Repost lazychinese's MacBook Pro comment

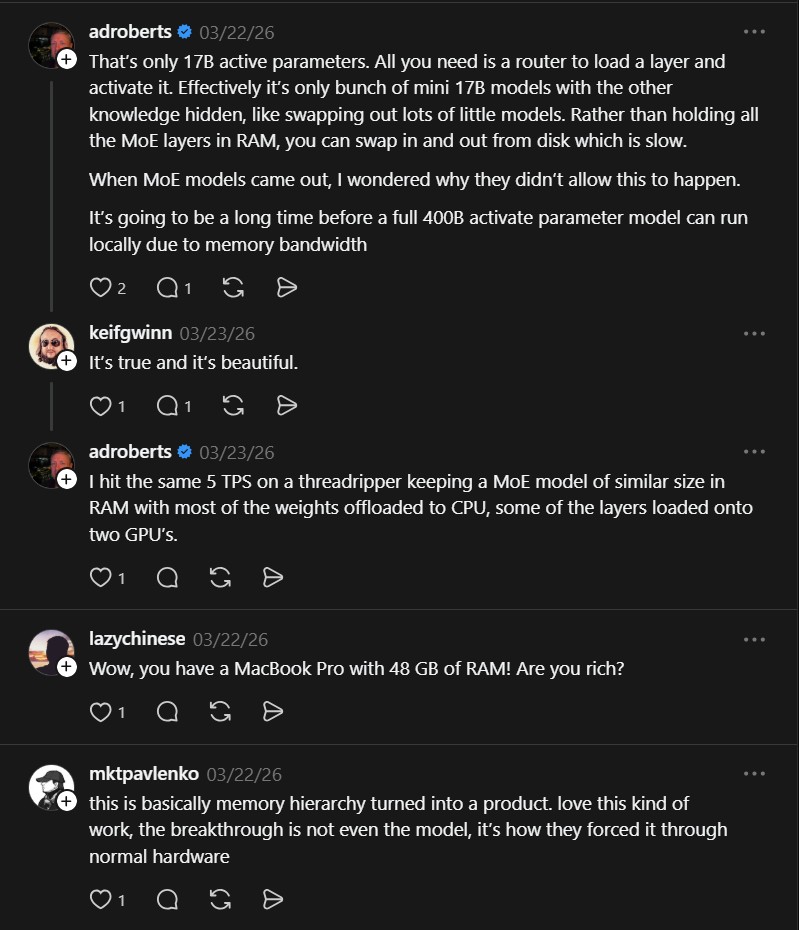click(221, 712)
